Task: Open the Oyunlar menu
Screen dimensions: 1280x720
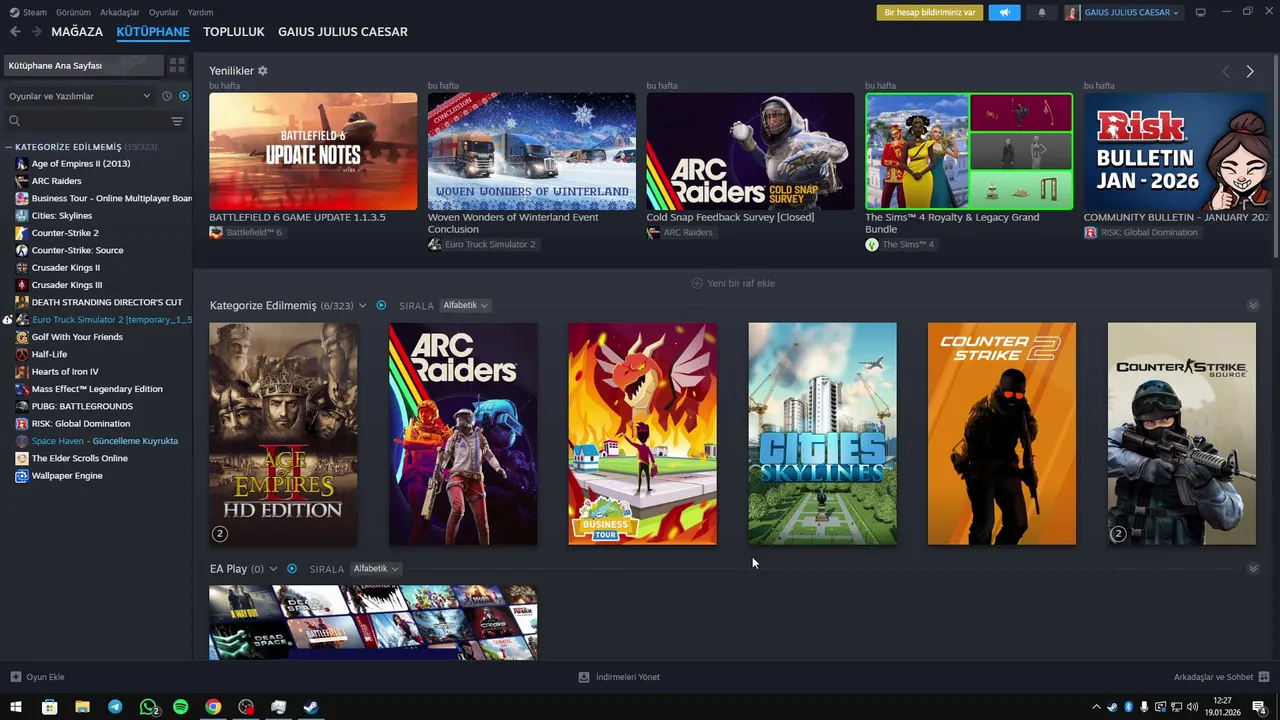Action: coord(164,12)
